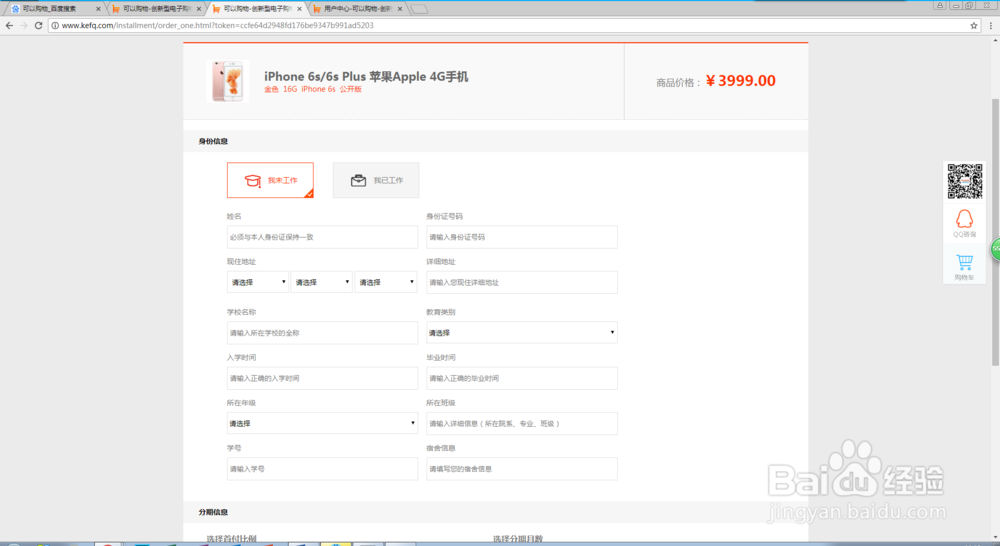
Task: Close the 用户中心 tab
Action: tap(400, 9)
